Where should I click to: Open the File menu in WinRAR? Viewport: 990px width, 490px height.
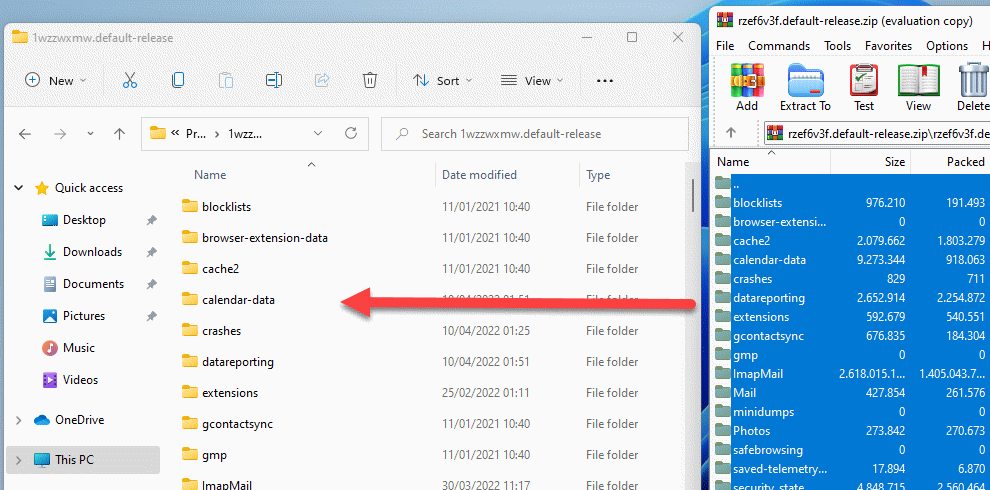(x=725, y=46)
